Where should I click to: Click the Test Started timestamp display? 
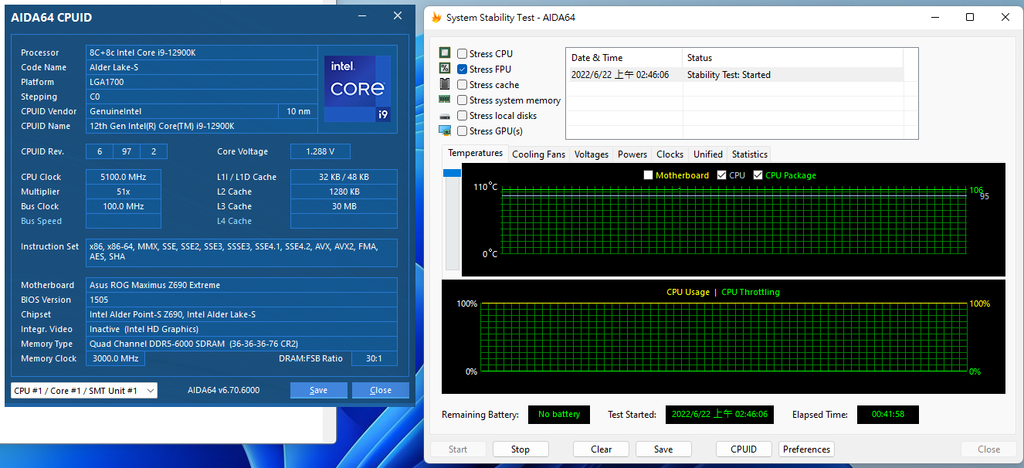719,414
